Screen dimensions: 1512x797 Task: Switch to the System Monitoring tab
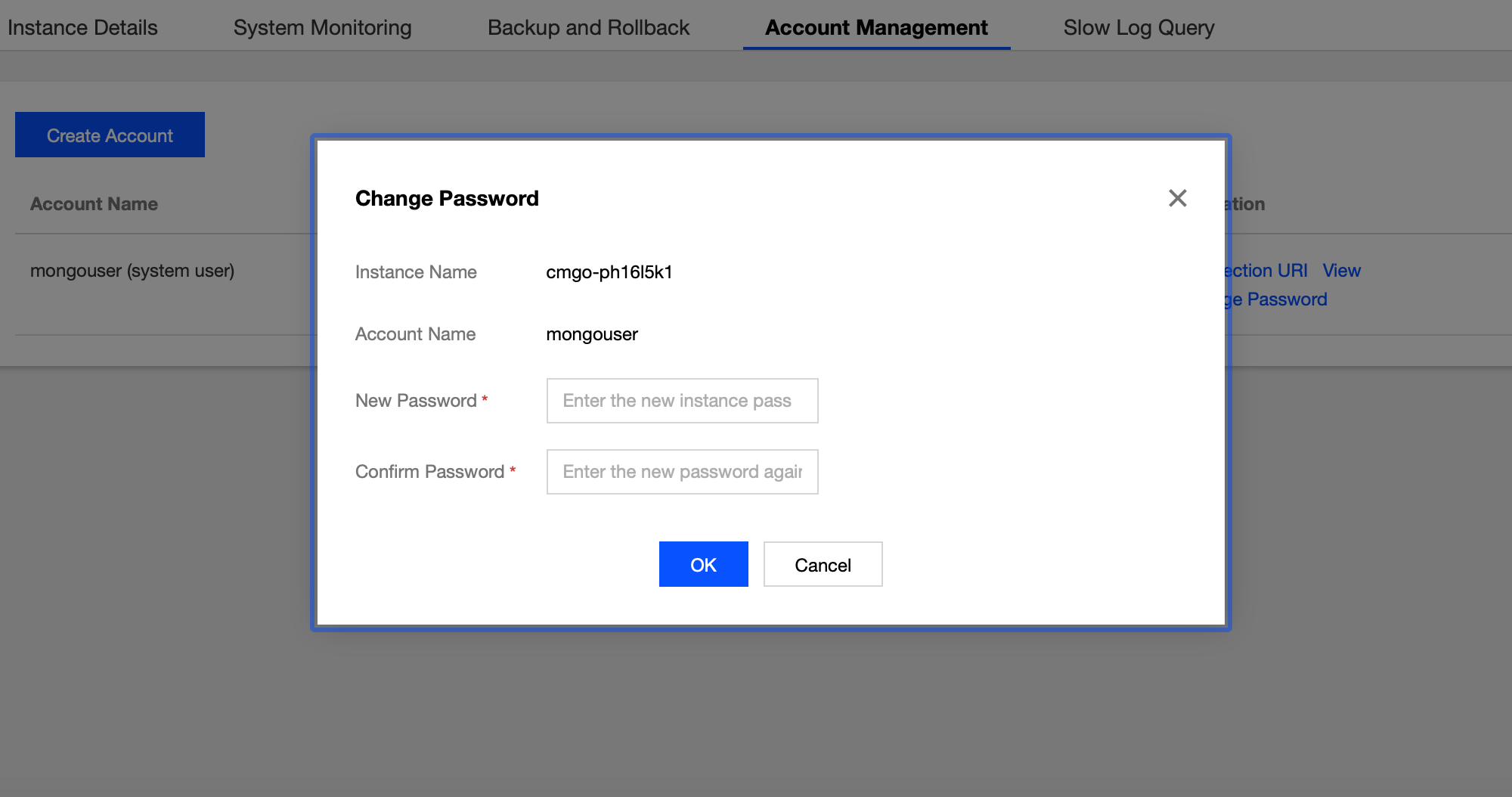[322, 27]
